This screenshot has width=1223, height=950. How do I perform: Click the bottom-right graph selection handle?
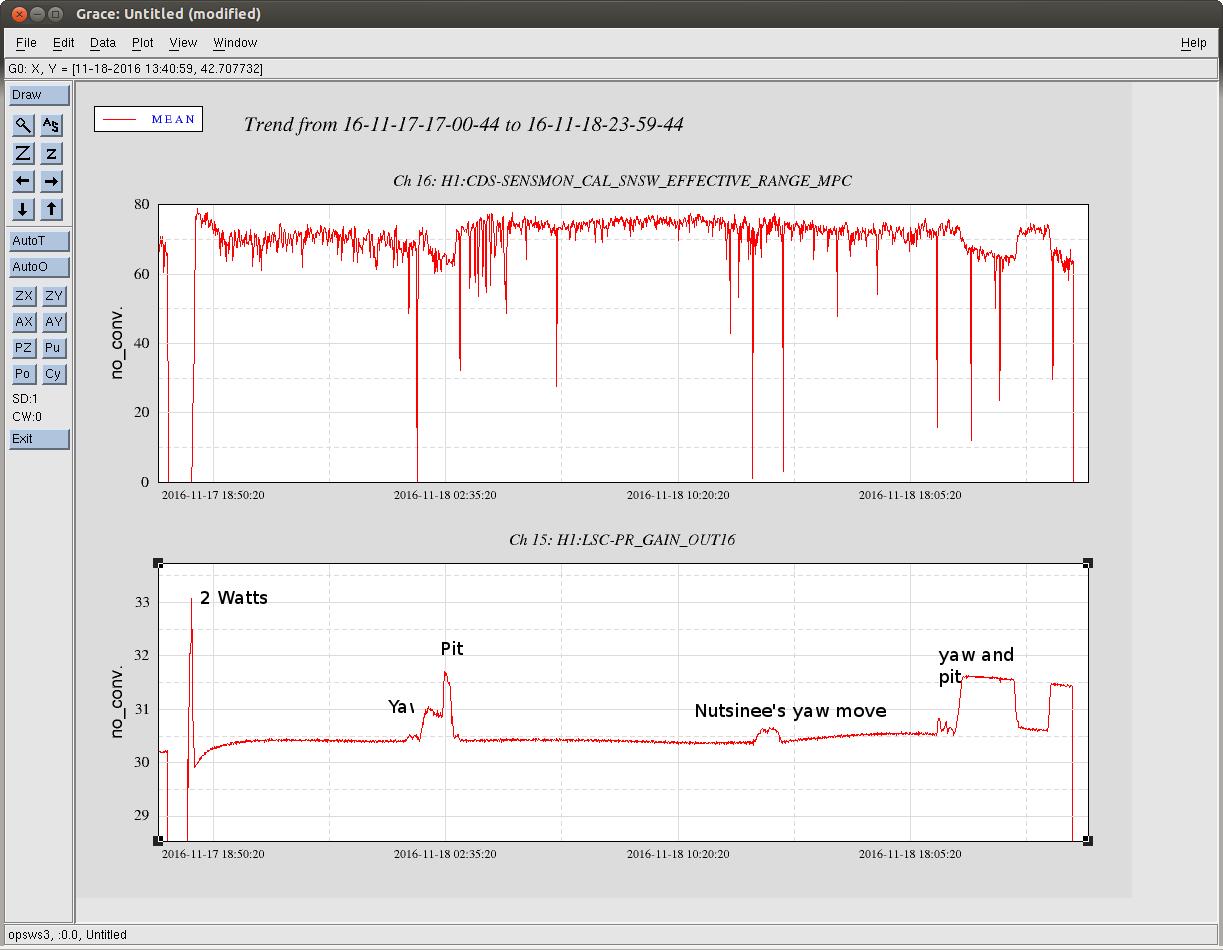(1088, 841)
